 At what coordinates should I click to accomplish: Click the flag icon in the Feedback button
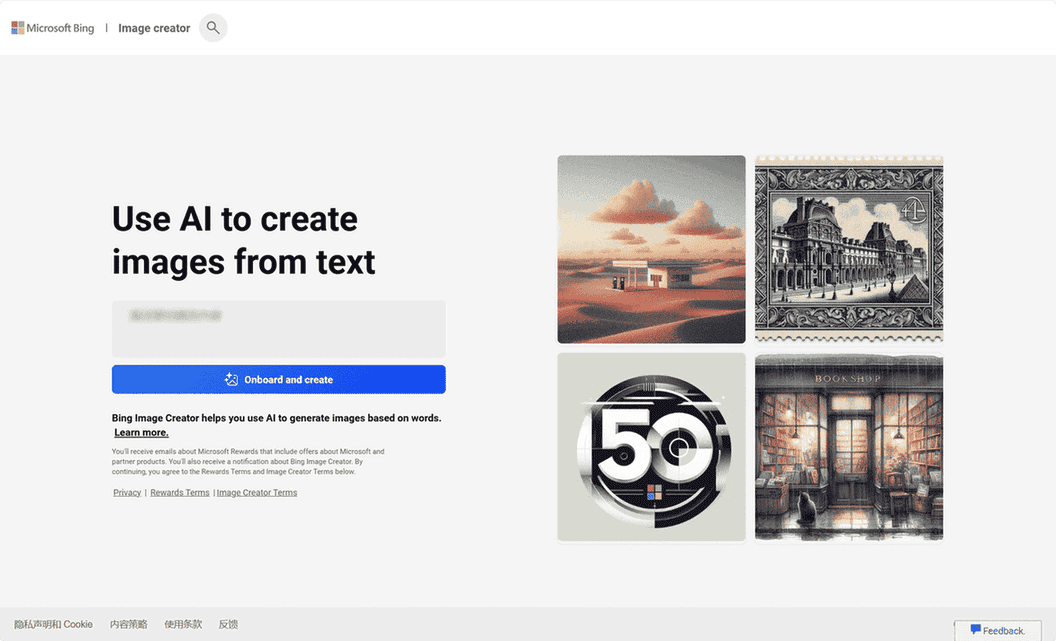pyautogui.click(x=974, y=631)
